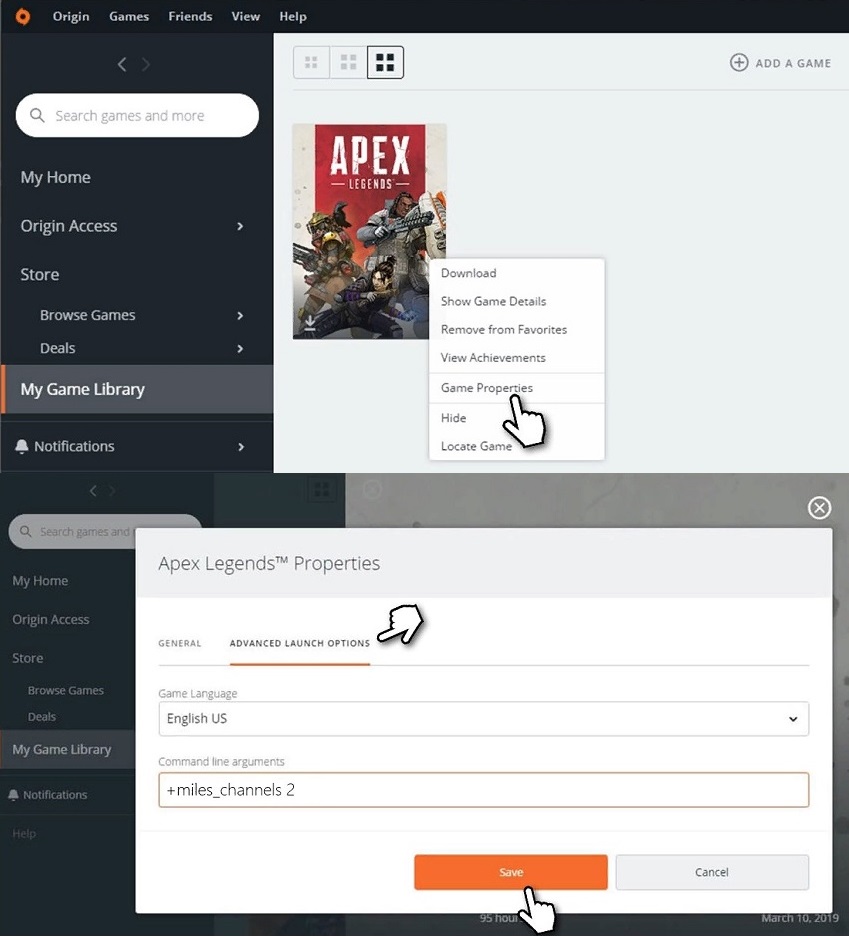Expand Browse Games chevron in top sidebar

tap(240, 315)
